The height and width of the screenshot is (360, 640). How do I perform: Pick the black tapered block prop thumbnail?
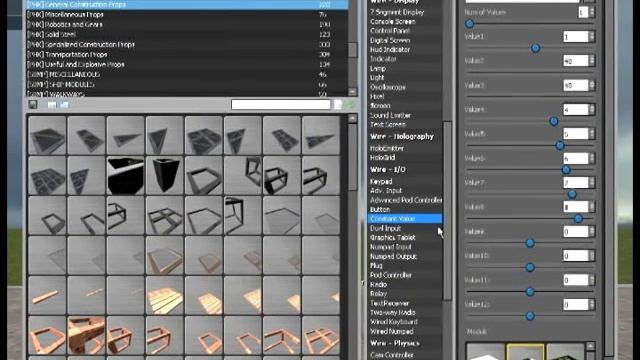pyautogui.click(x=164, y=175)
